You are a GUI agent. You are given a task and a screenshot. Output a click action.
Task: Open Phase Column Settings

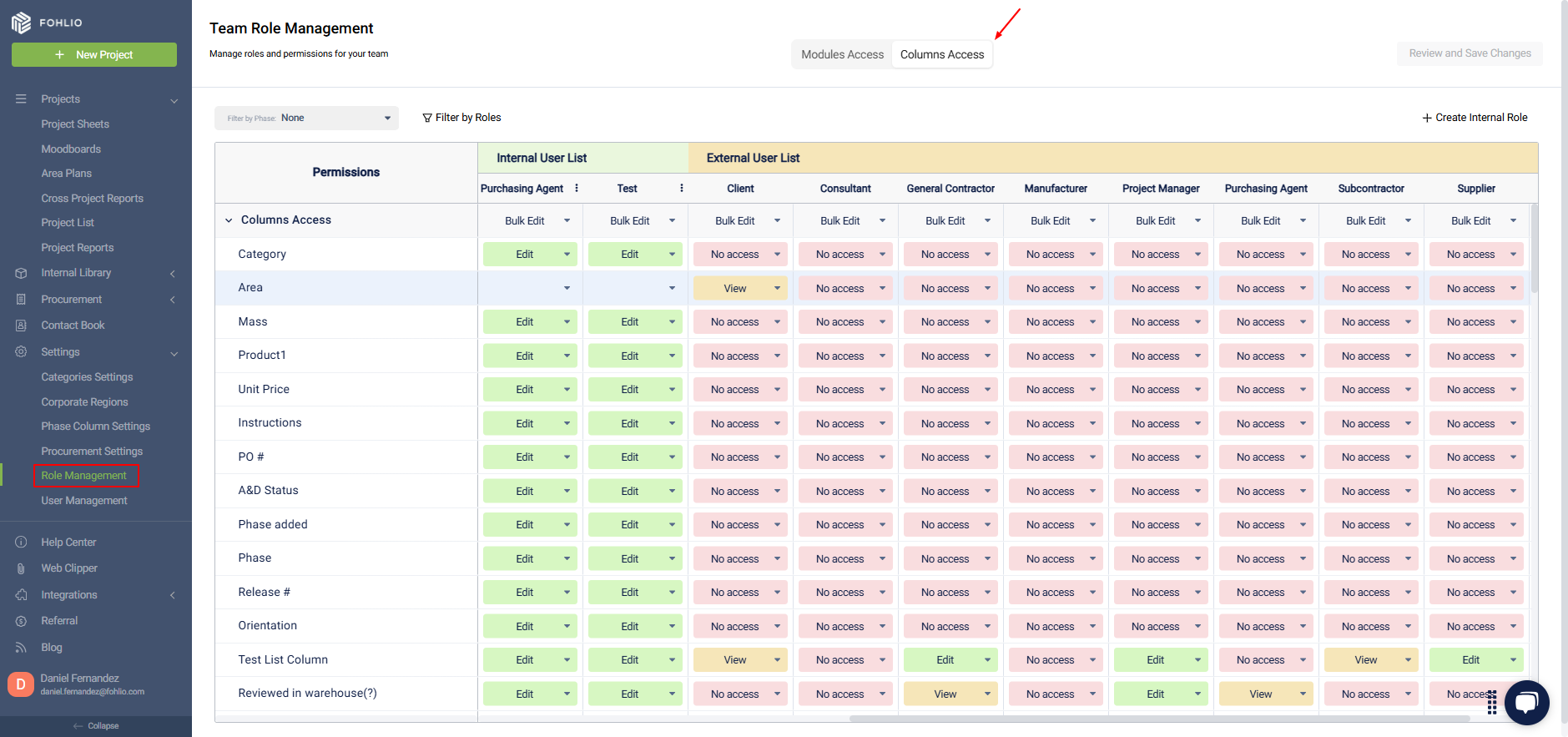(95, 427)
